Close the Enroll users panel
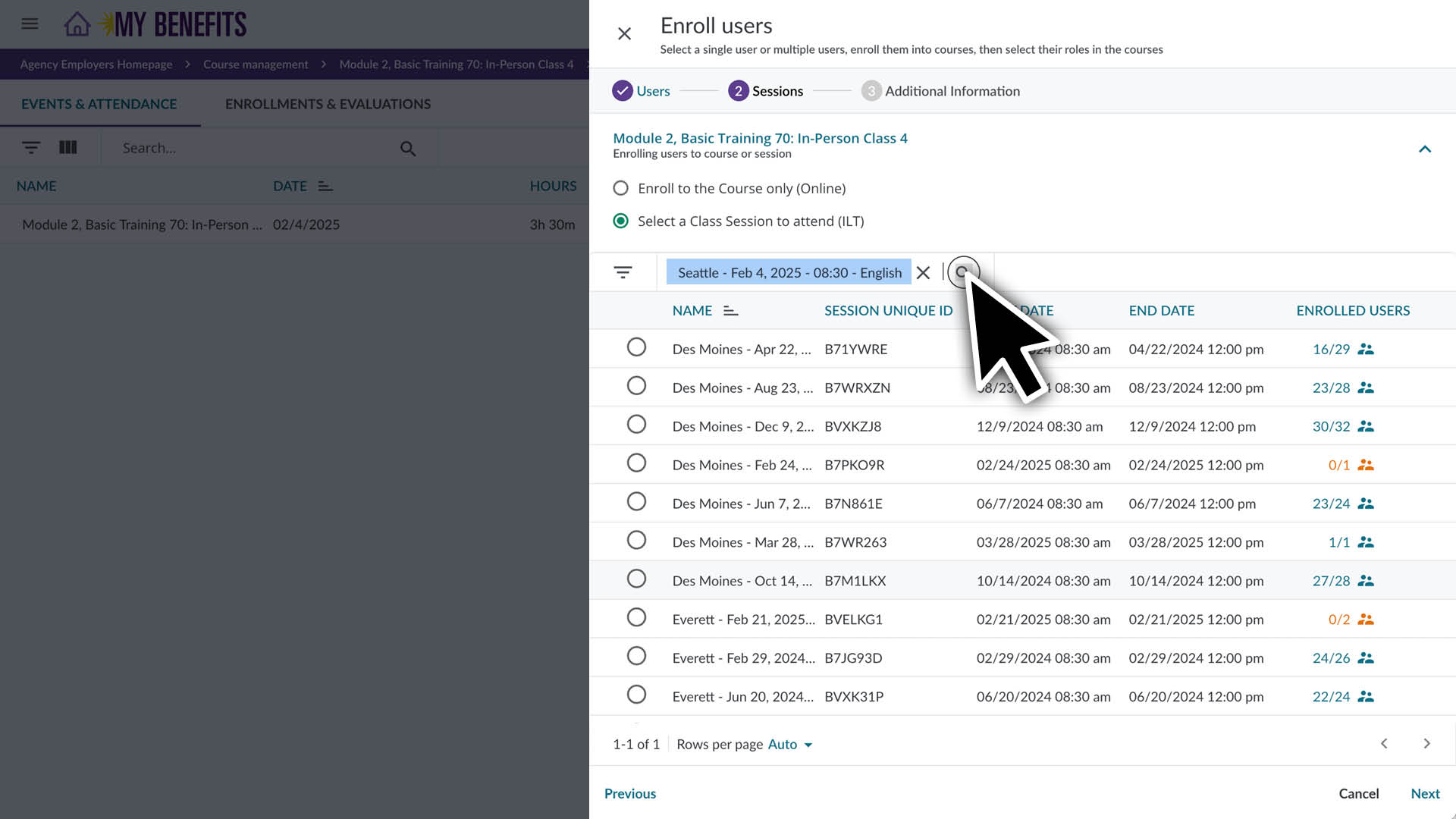The image size is (1456, 819). tap(624, 34)
